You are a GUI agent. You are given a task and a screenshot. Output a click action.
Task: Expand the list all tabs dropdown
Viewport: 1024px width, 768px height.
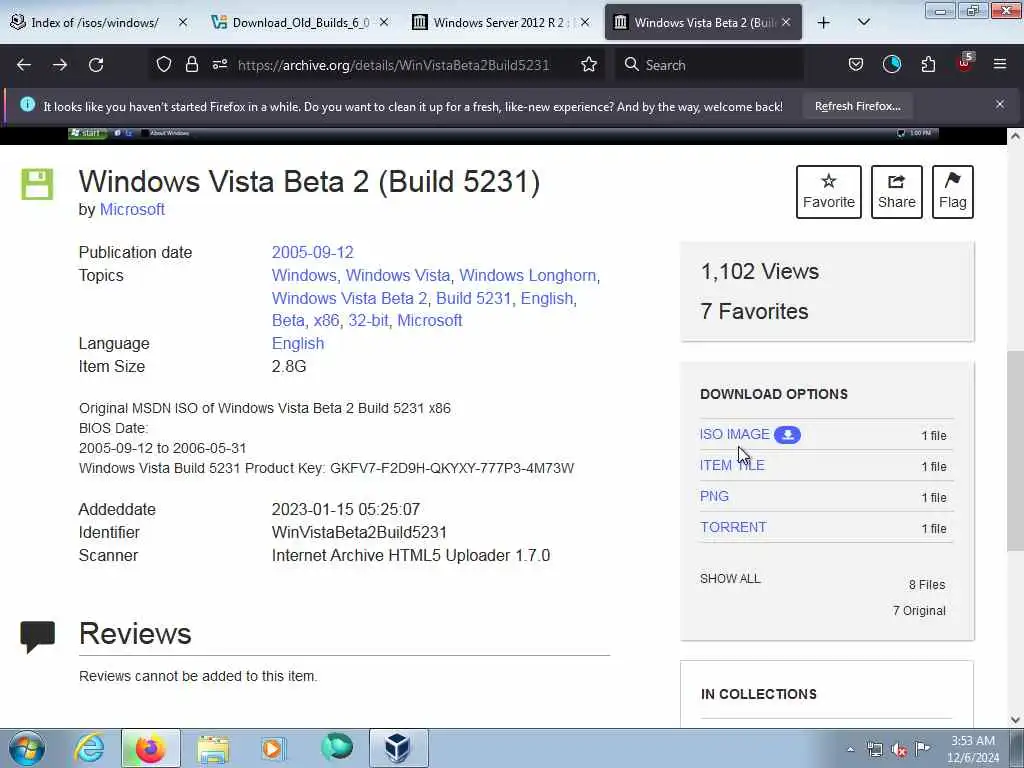(x=864, y=23)
